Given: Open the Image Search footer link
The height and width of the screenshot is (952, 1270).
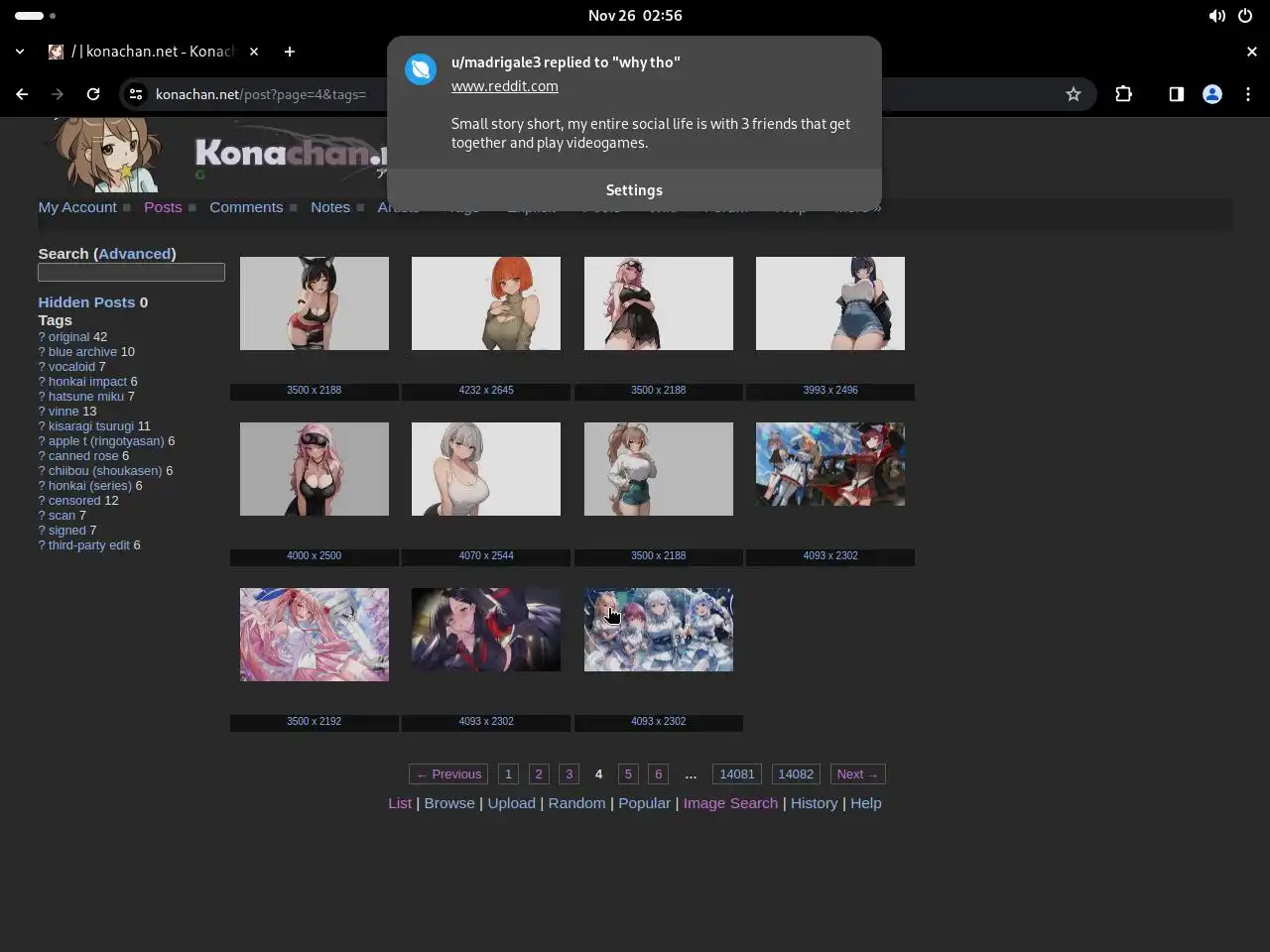Looking at the screenshot, I should 730,803.
